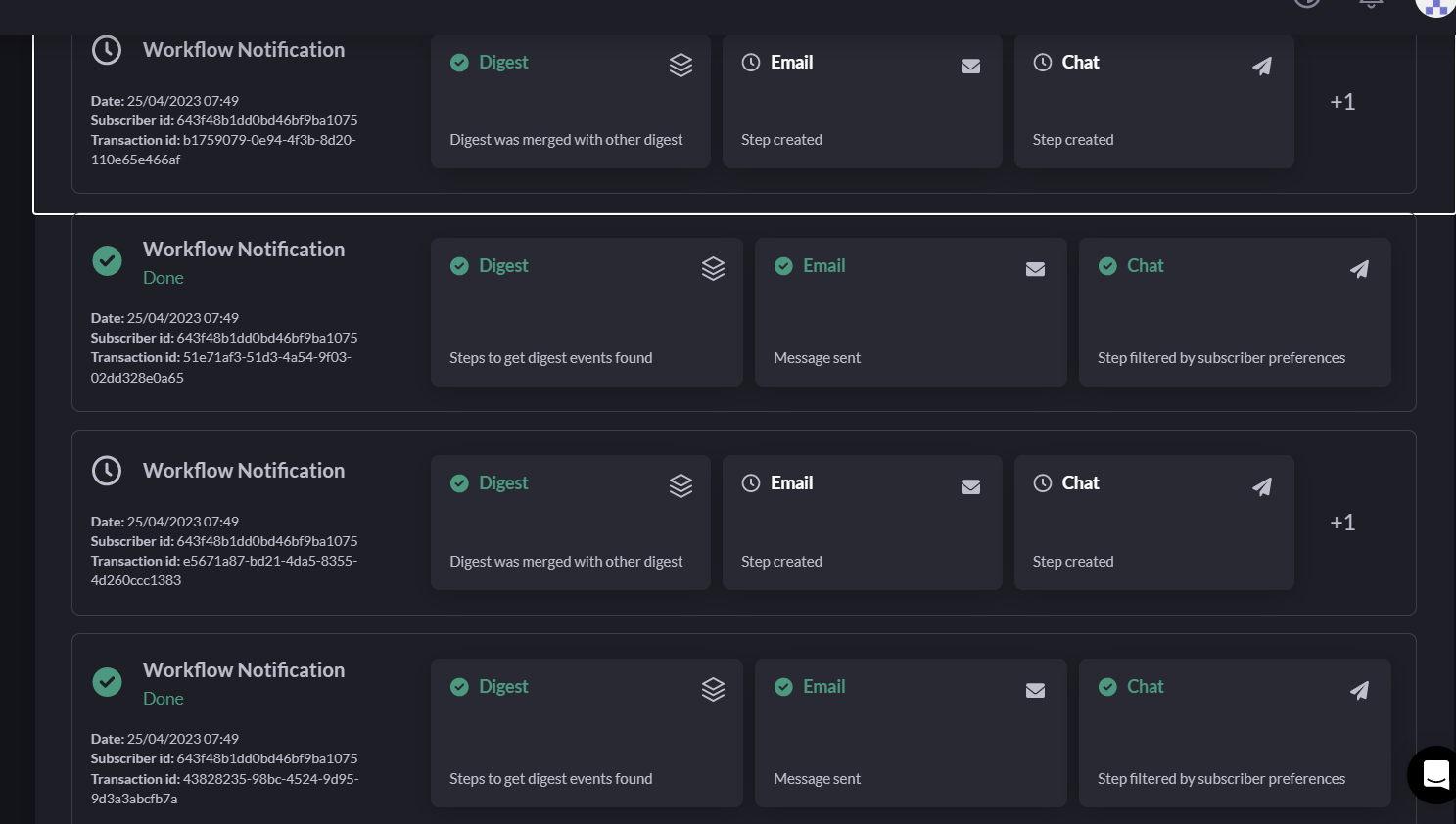Click the Digest layers icon in transaction 51e71af3 row
This screenshot has height=824, width=1456.
pos(713,269)
